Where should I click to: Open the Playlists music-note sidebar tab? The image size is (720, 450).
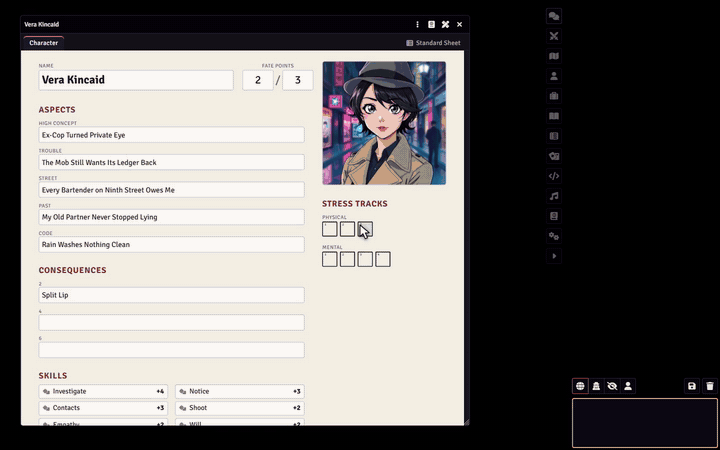(554, 196)
